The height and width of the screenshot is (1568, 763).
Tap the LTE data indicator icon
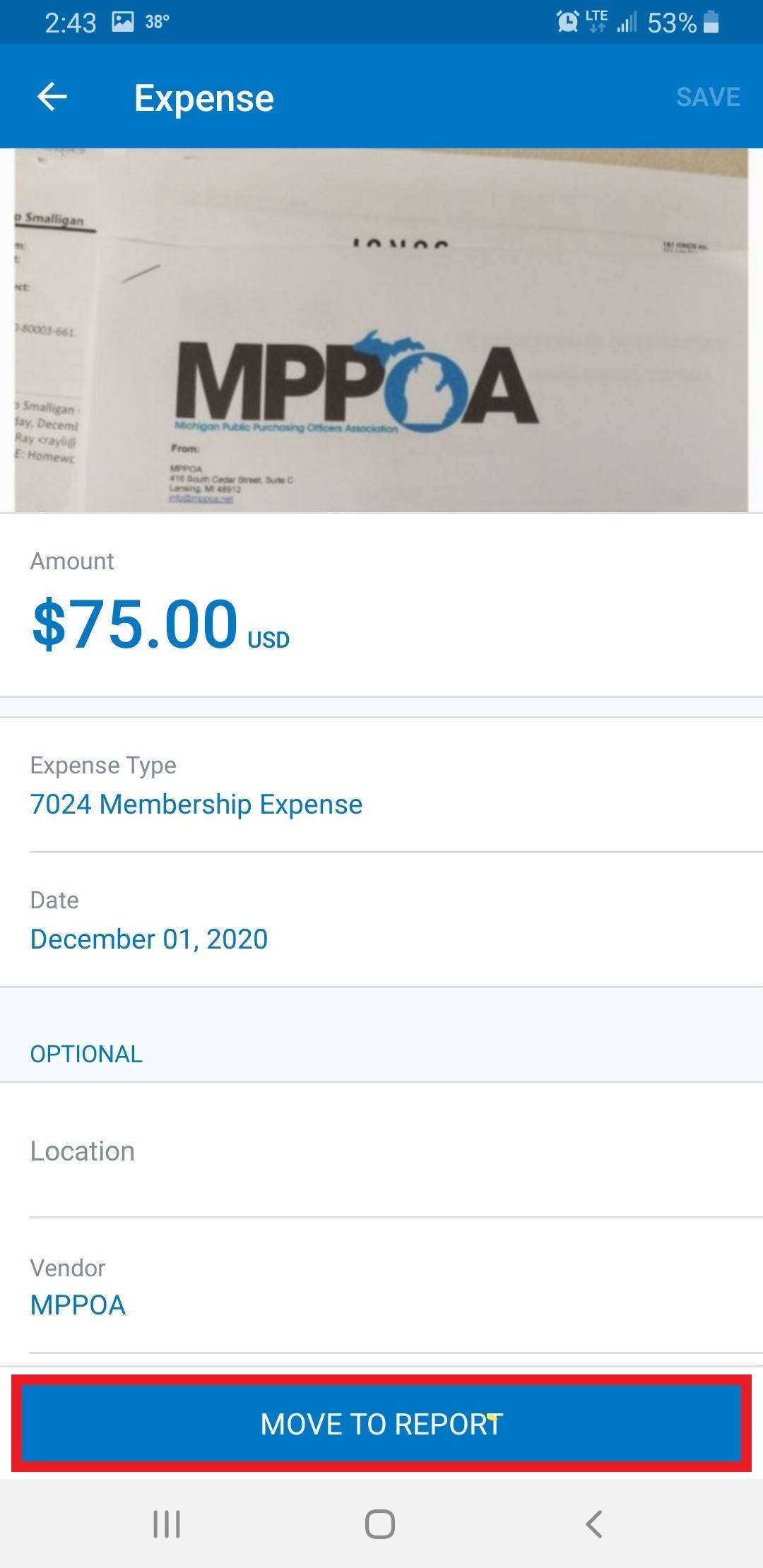(597, 20)
